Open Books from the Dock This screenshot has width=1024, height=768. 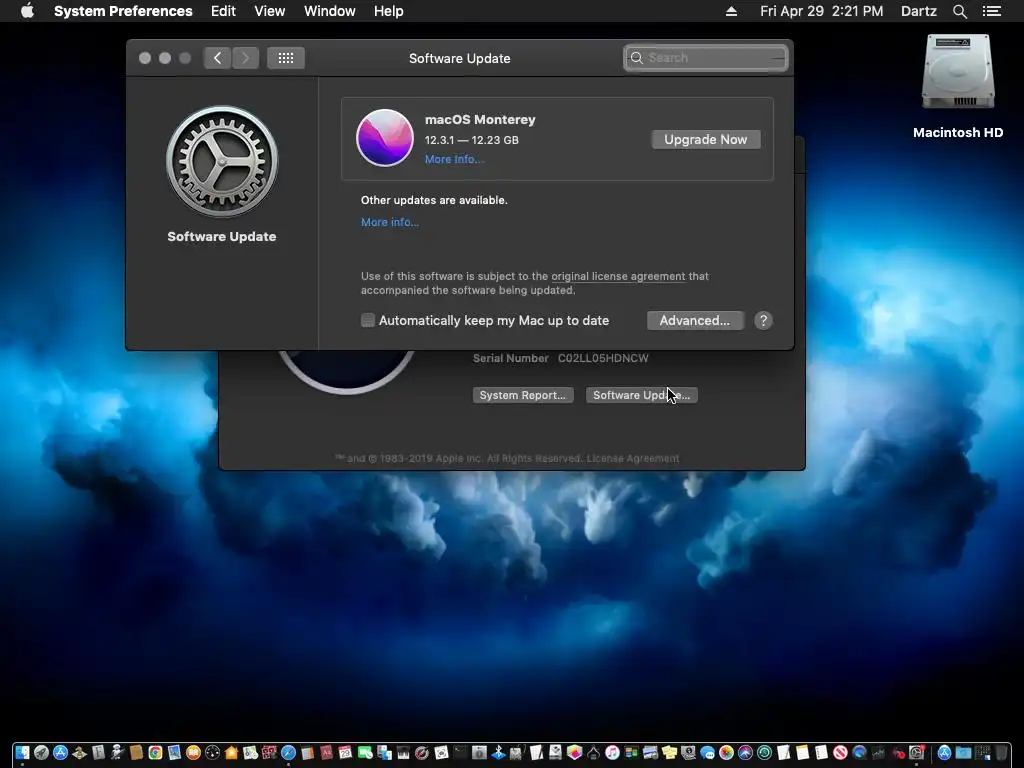(193, 752)
